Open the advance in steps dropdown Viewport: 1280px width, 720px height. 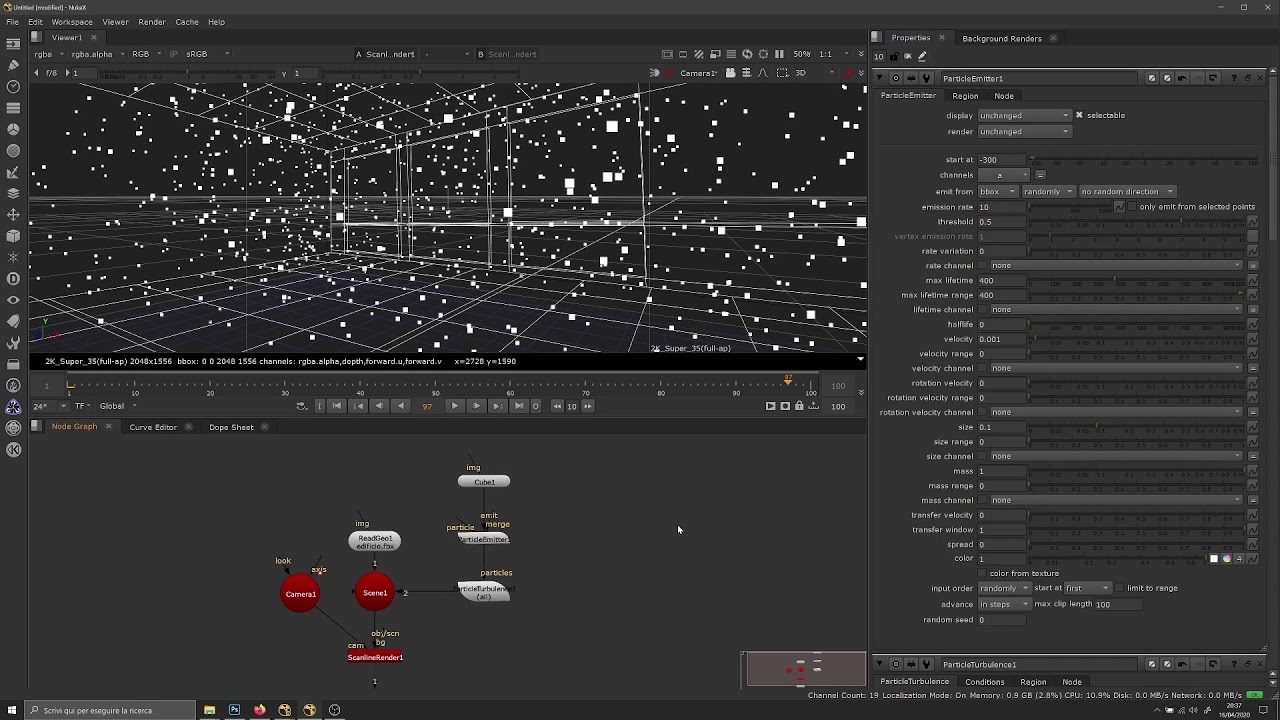point(1004,605)
